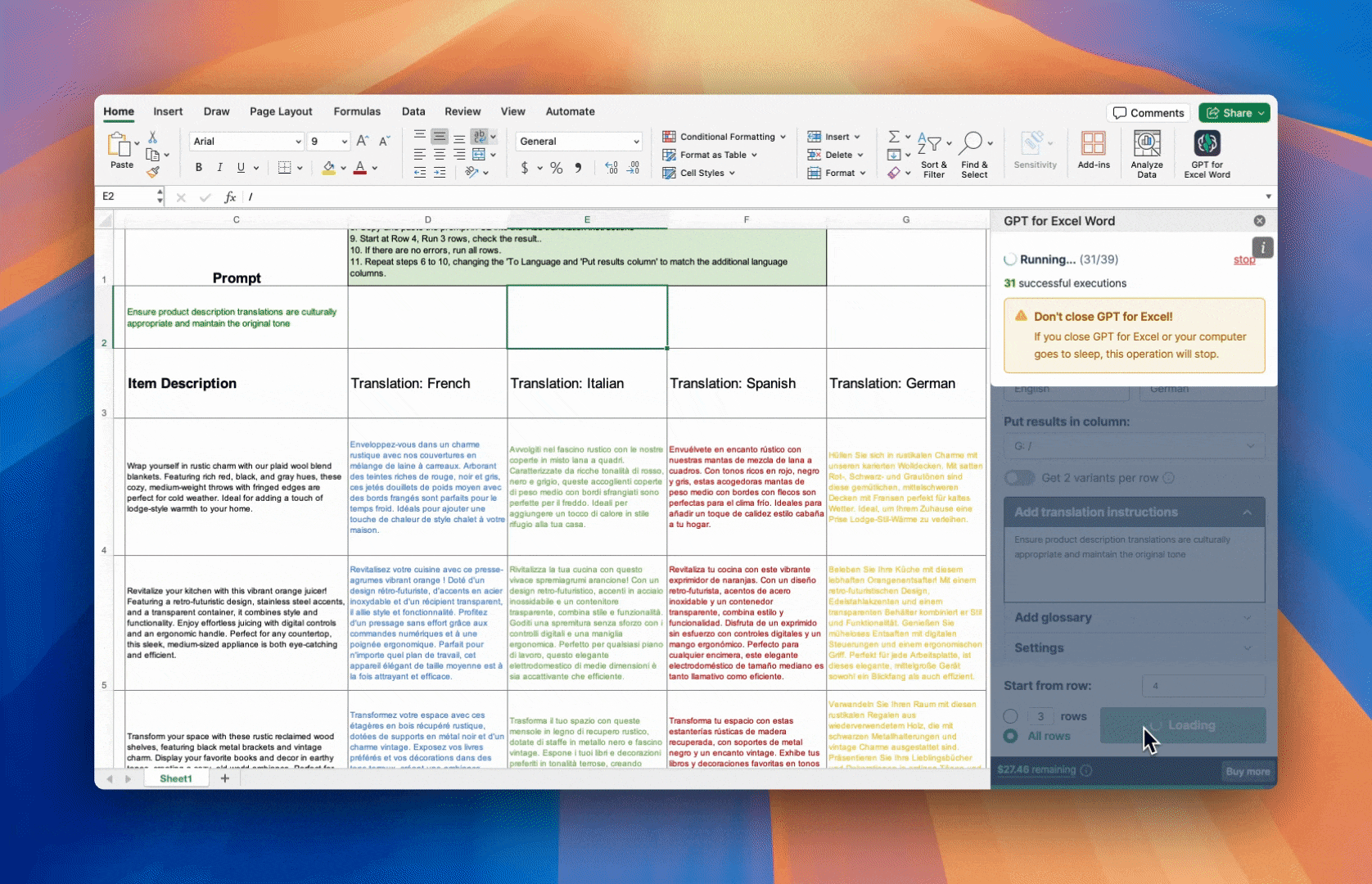Increase cell indent
This screenshot has height=884, width=1372.
pos(440,172)
